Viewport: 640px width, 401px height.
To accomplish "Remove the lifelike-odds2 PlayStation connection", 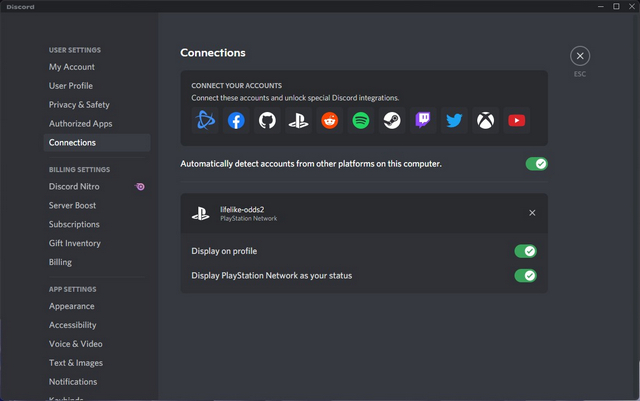I will [x=532, y=213].
